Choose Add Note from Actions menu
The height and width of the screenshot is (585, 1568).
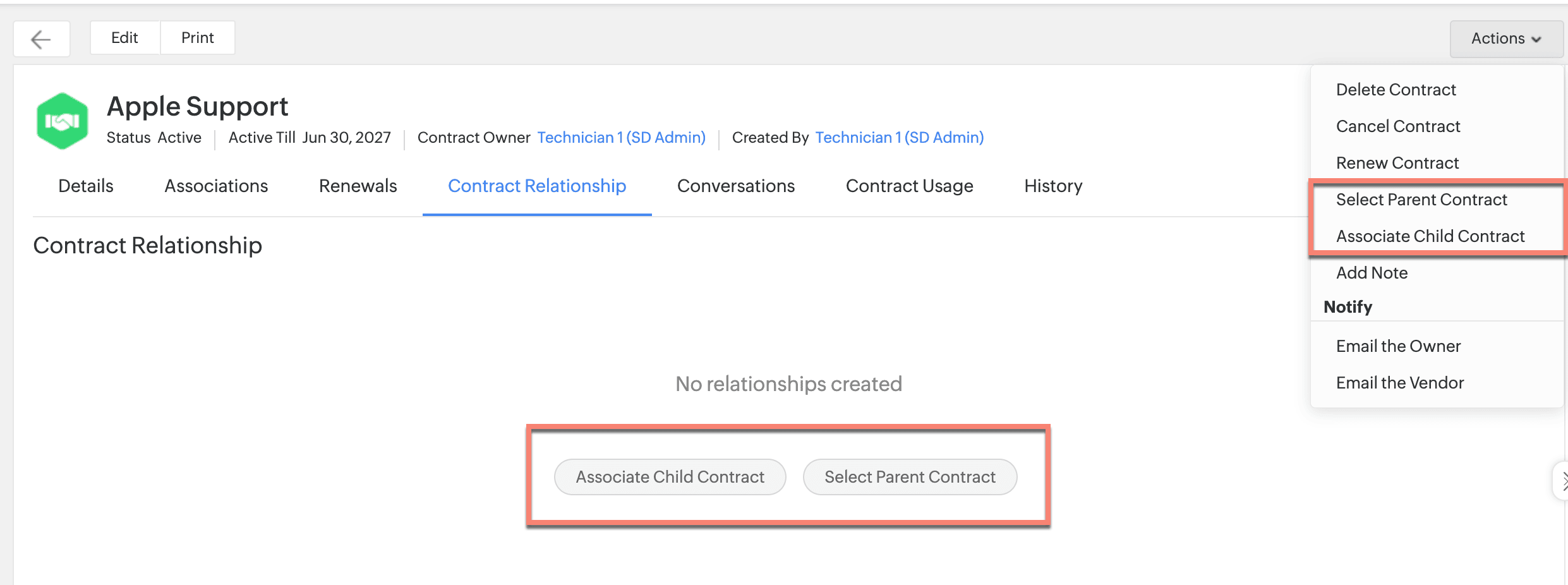[1372, 273]
